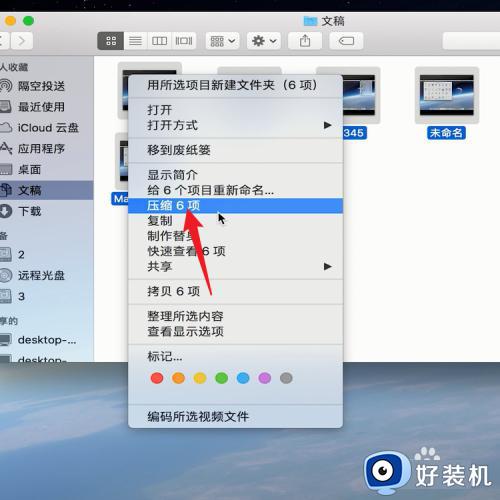Expand the 共享 submenu
Viewport: 500px width, 500px height.
(x=235, y=266)
